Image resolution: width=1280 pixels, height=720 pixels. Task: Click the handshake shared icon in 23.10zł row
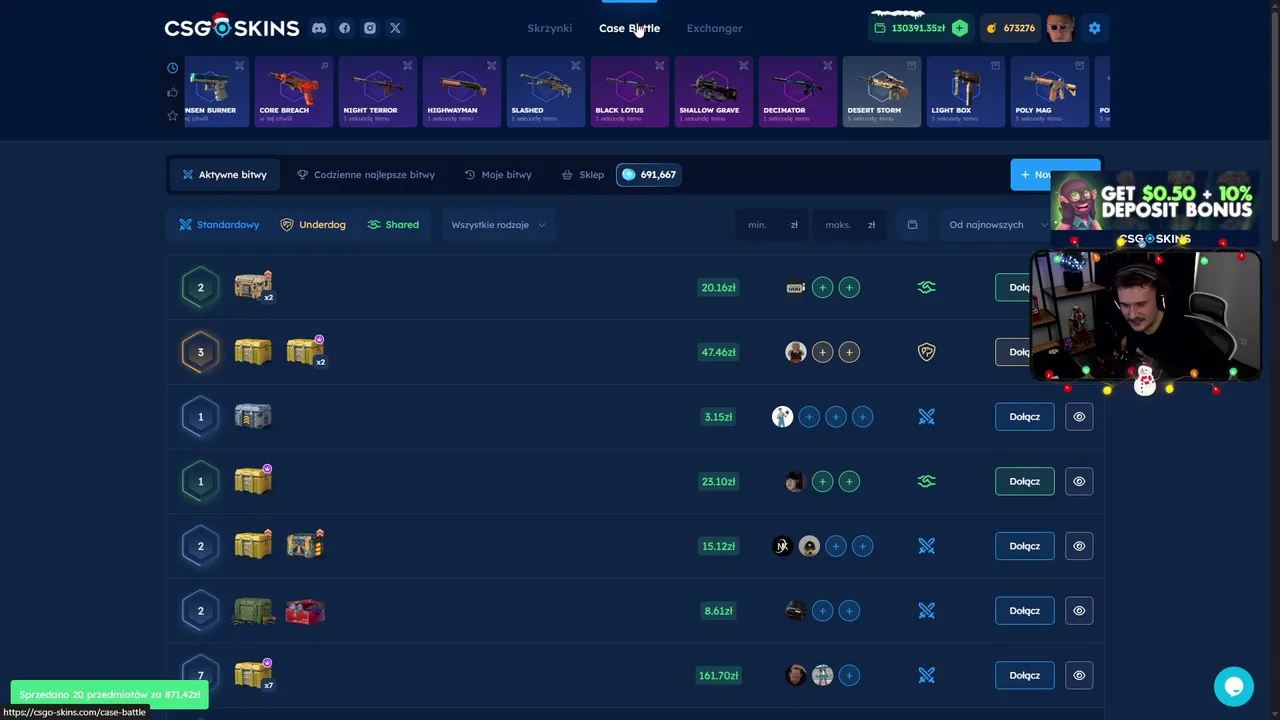tap(926, 481)
